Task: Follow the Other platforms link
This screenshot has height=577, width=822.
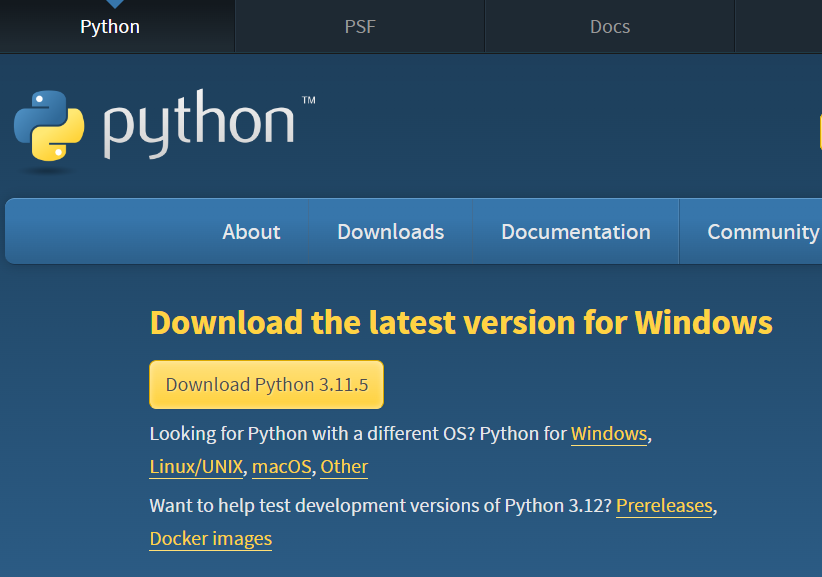Action: [344, 467]
